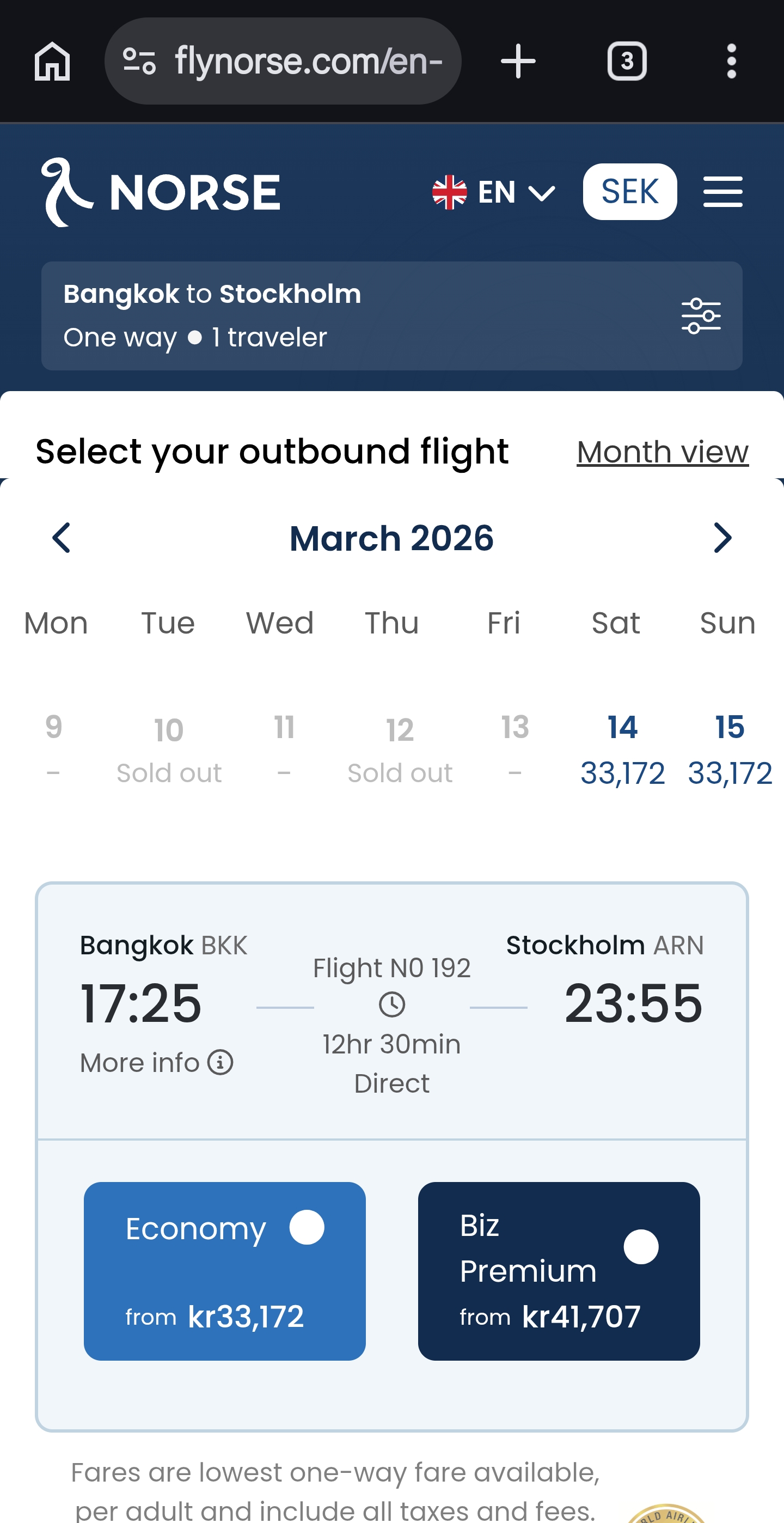Open the Month view link

click(662, 452)
